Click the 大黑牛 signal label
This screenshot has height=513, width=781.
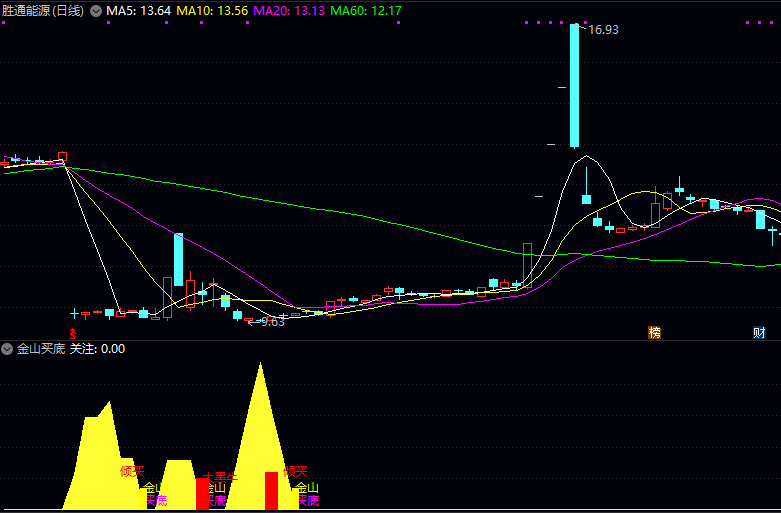[220, 476]
